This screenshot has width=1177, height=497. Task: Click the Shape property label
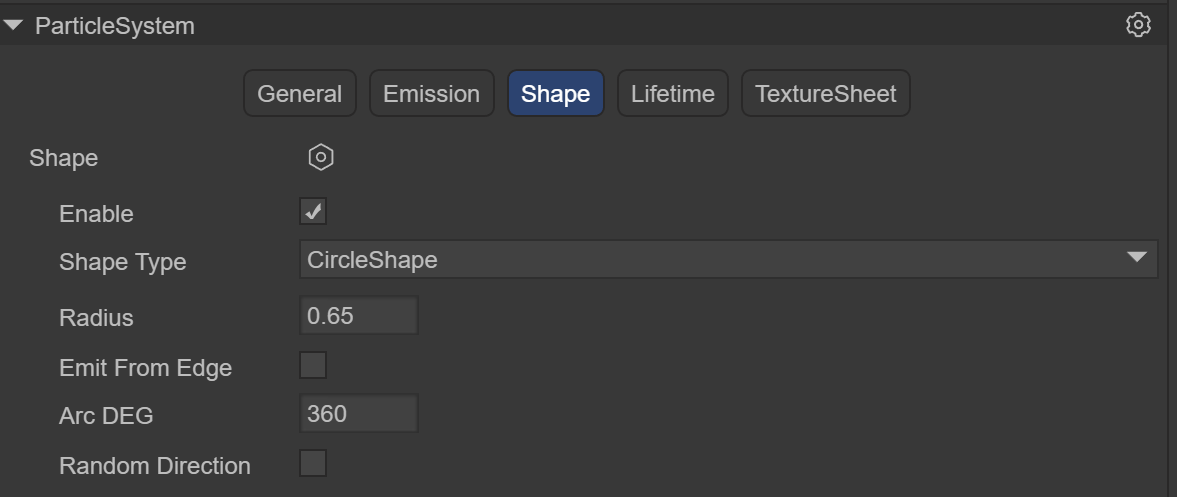click(64, 158)
